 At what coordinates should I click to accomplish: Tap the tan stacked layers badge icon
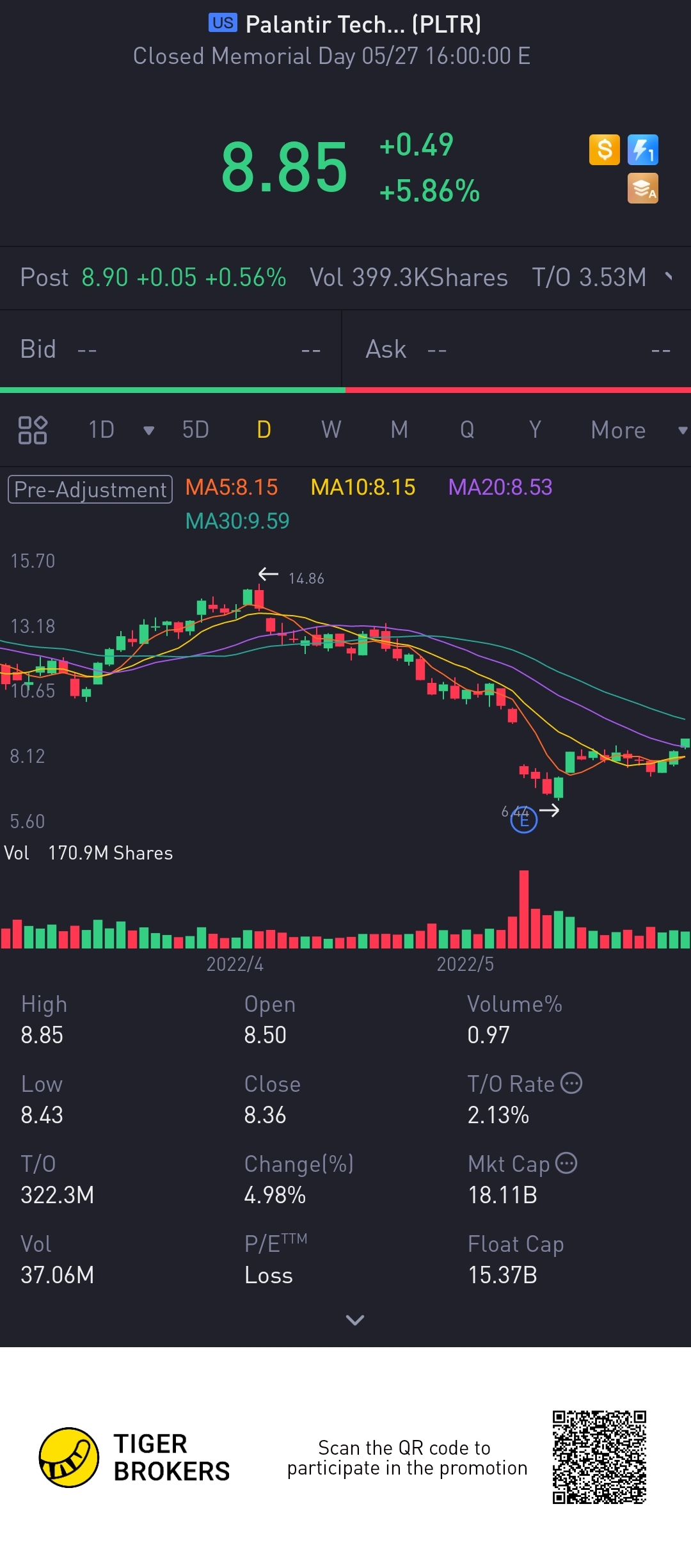tap(643, 188)
